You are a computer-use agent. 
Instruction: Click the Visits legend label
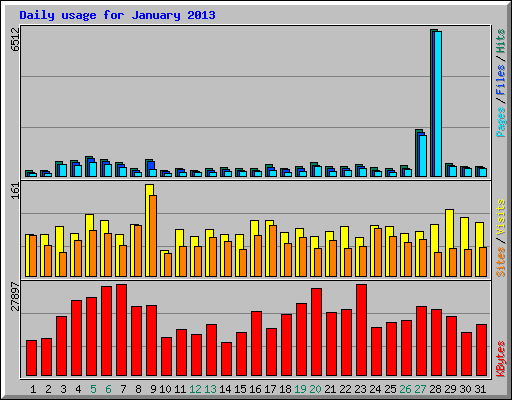tap(501, 217)
